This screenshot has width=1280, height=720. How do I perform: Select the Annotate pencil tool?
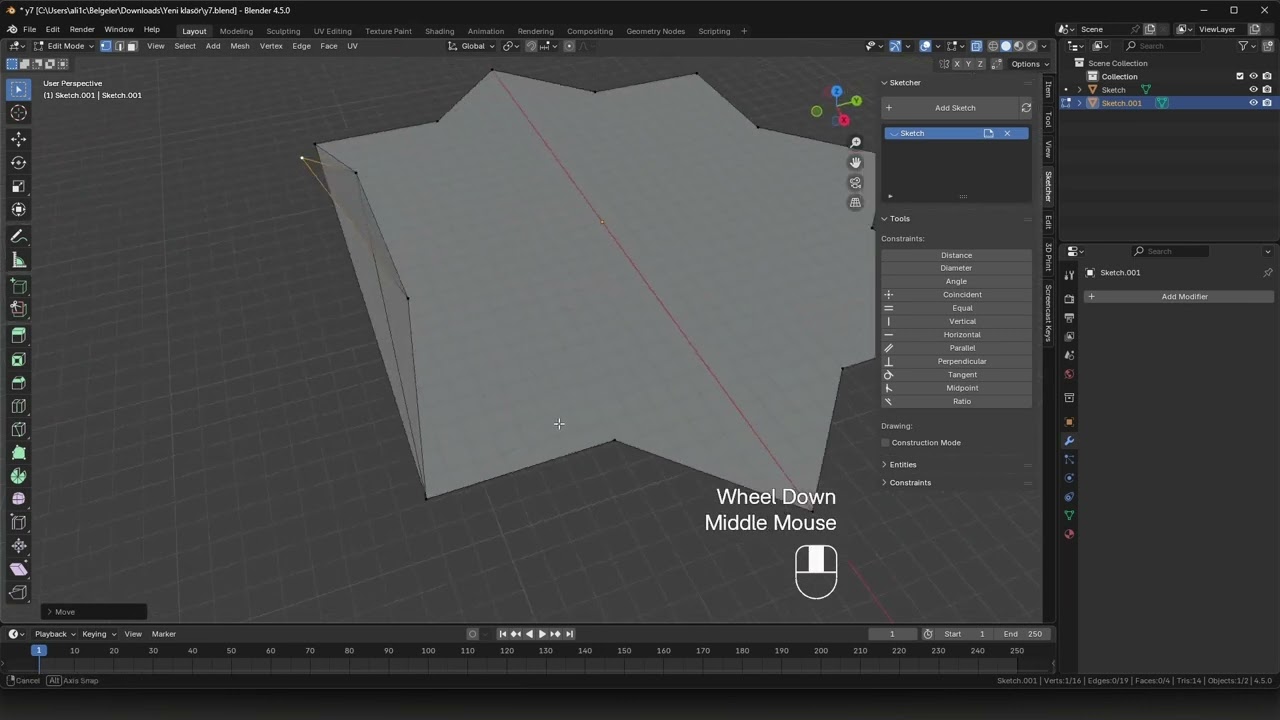[18, 236]
